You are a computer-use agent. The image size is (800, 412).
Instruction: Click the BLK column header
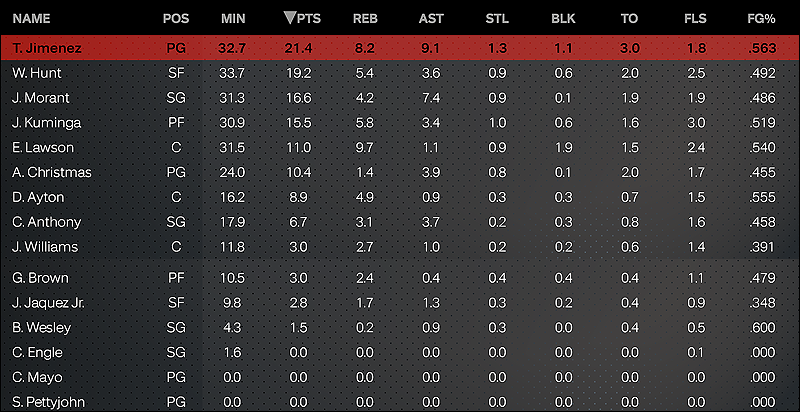[563, 19]
